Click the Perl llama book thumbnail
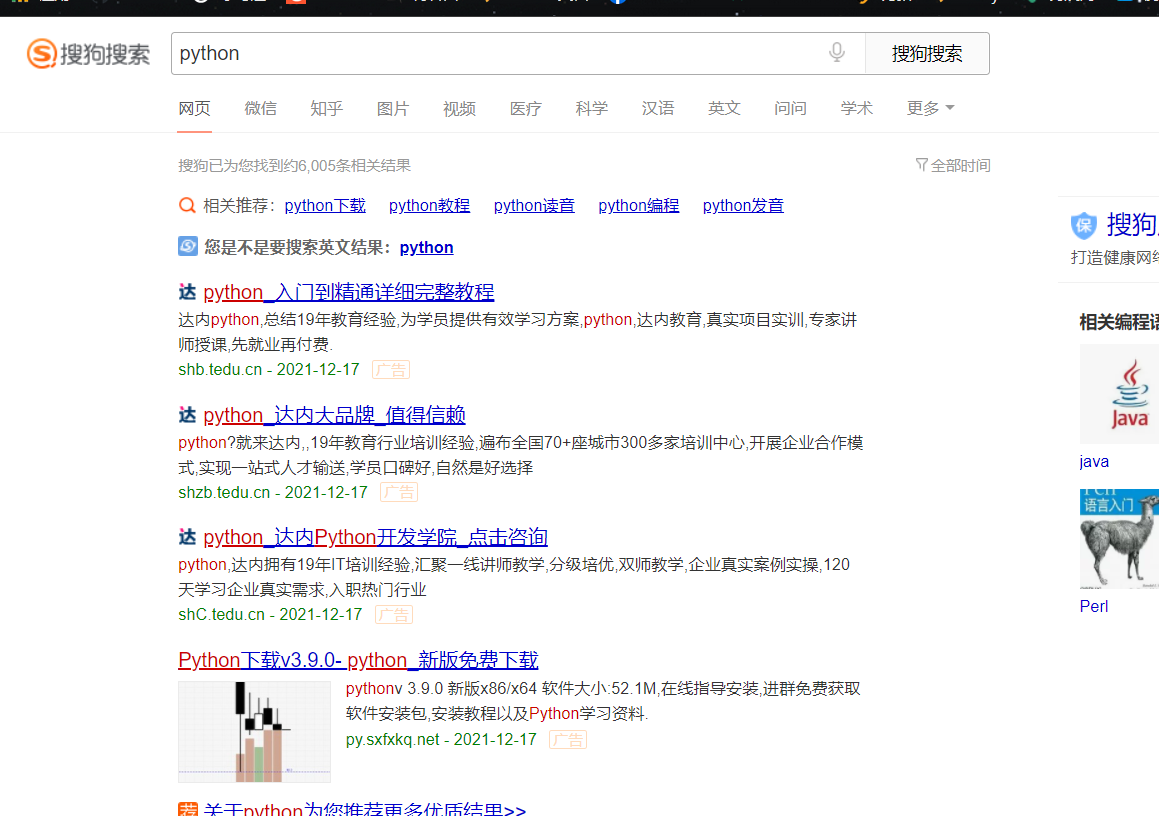The image size is (1159, 816). tap(1119, 538)
